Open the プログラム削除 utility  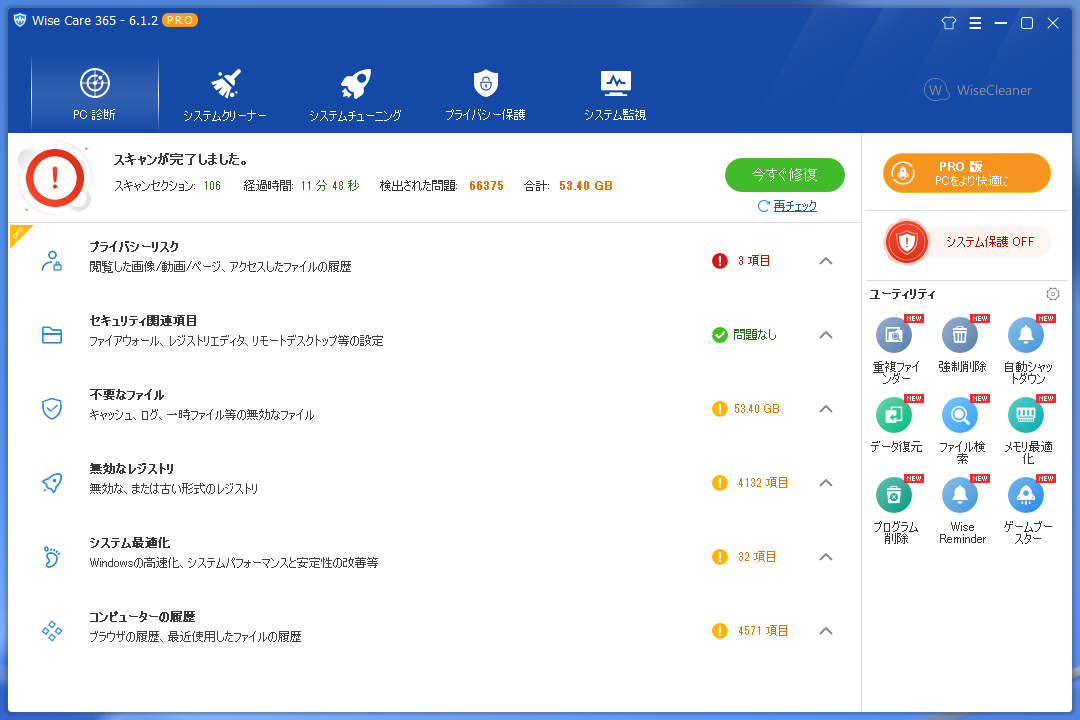893,495
